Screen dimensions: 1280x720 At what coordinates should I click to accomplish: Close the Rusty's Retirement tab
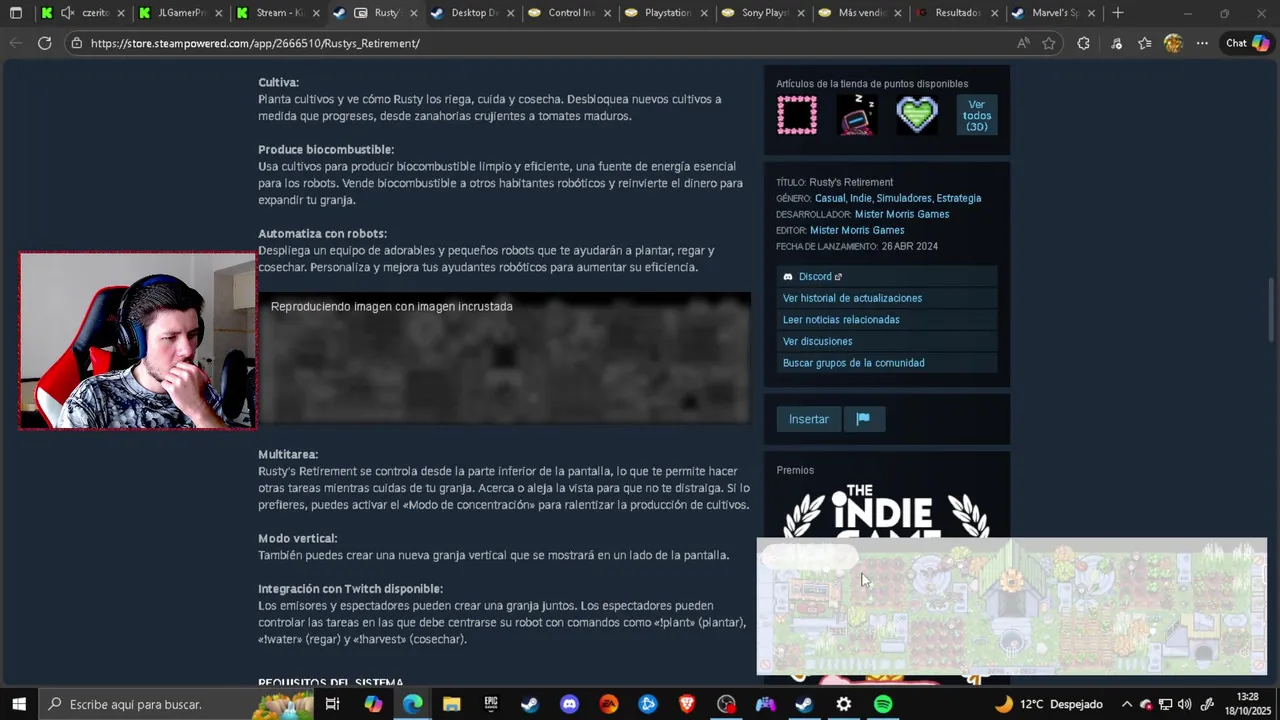pyautogui.click(x=413, y=13)
